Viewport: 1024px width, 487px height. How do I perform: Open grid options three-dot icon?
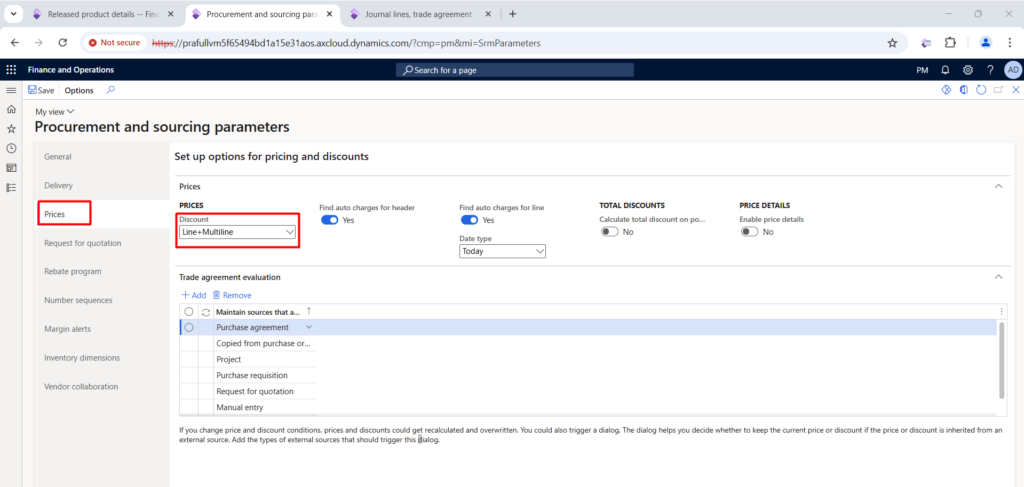pyautogui.click(x=1002, y=312)
